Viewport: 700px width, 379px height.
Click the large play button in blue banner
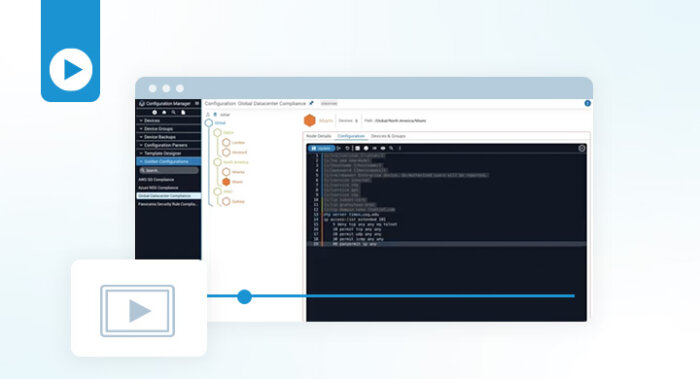[71, 70]
